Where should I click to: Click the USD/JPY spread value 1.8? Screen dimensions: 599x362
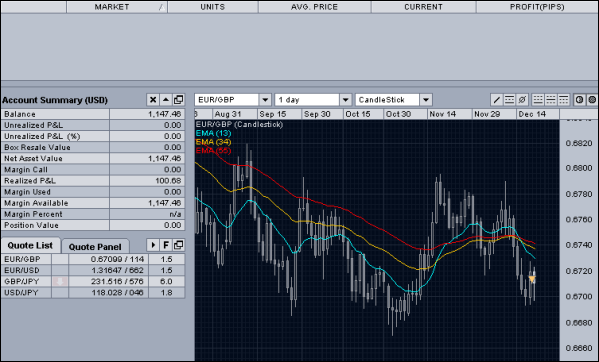click(167, 293)
